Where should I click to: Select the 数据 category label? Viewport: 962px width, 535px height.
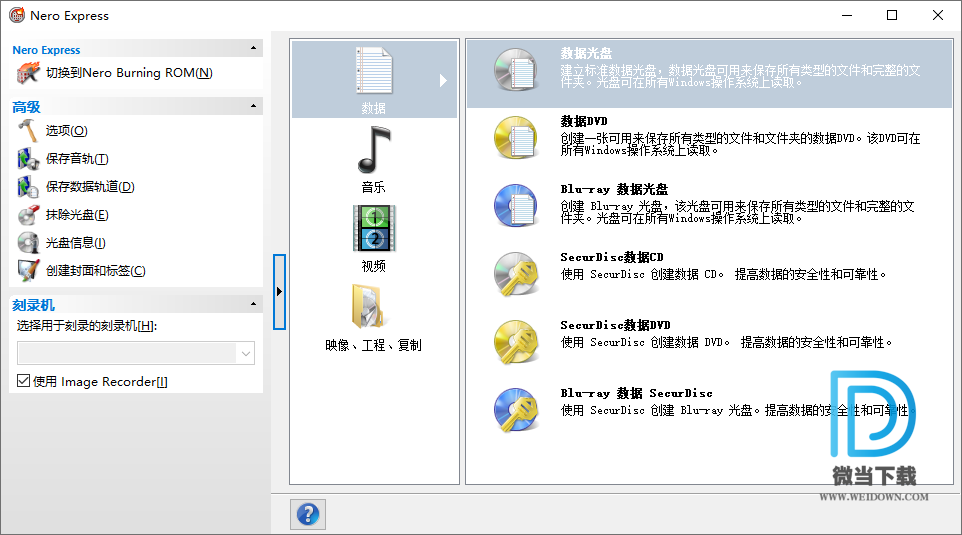tap(374, 109)
